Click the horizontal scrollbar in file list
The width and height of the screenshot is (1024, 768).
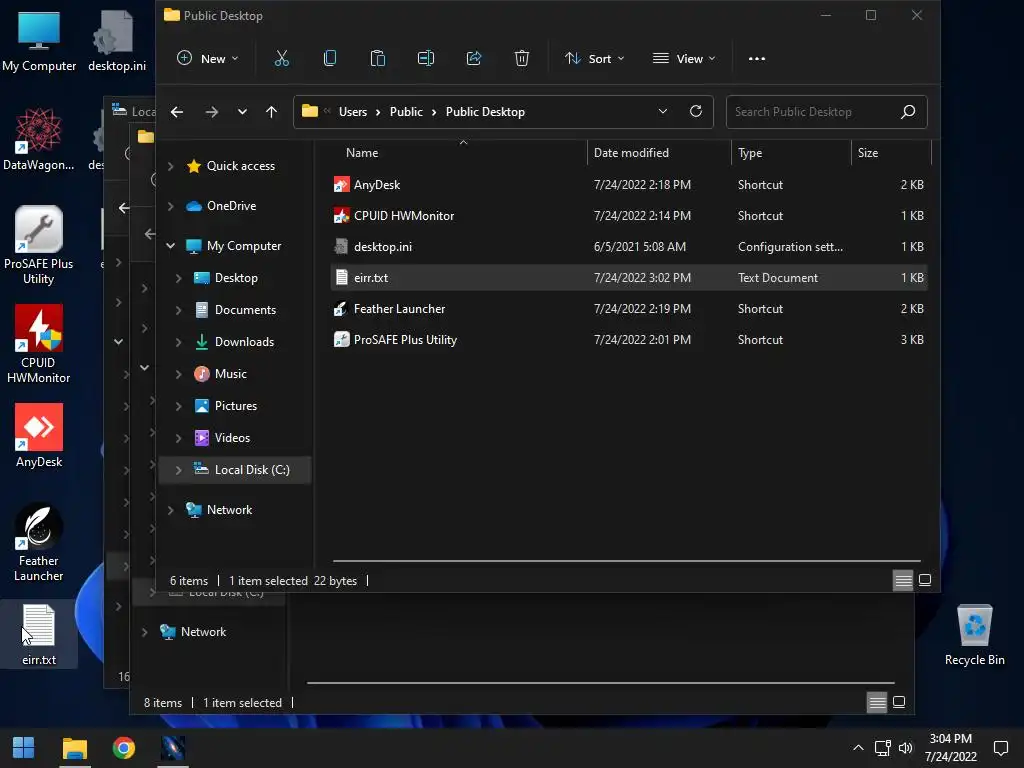tap(627, 560)
